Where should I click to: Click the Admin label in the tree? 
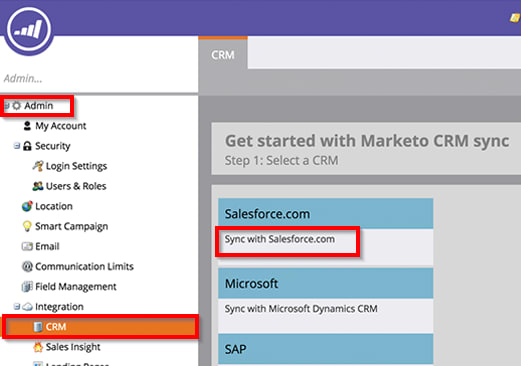[39, 106]
